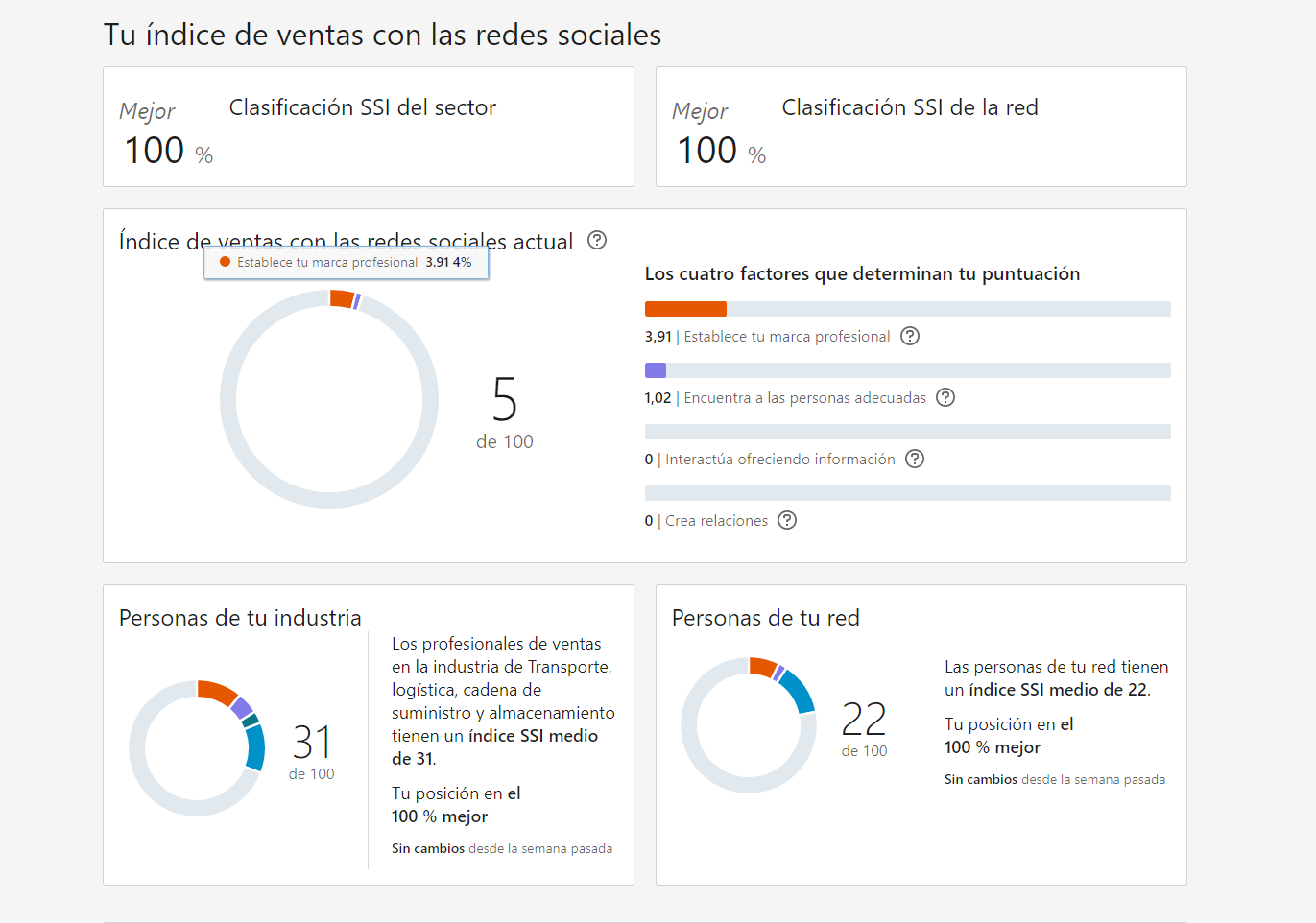
Task: Open help icon for Establece tu marca profesional
Action: (910, 336)
